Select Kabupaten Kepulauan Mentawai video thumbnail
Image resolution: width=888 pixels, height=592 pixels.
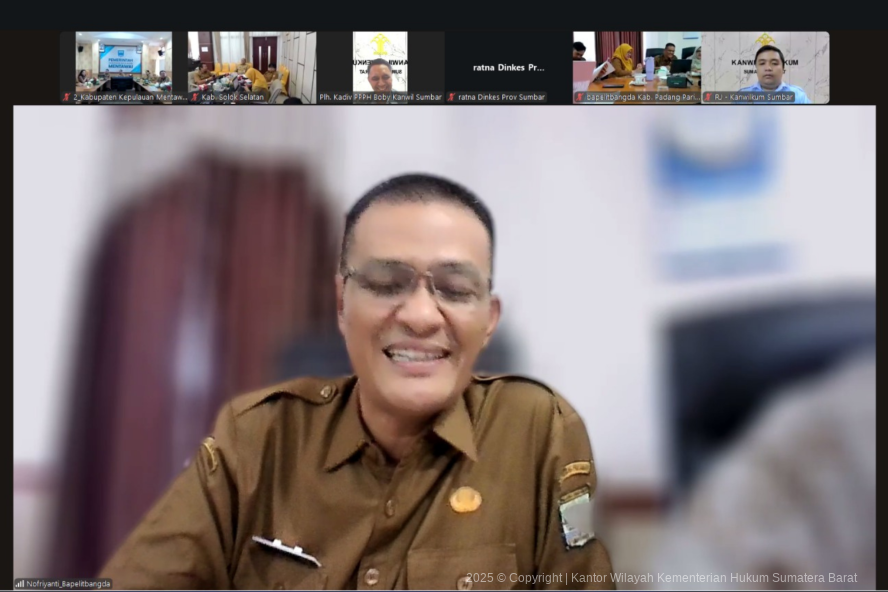123,62
